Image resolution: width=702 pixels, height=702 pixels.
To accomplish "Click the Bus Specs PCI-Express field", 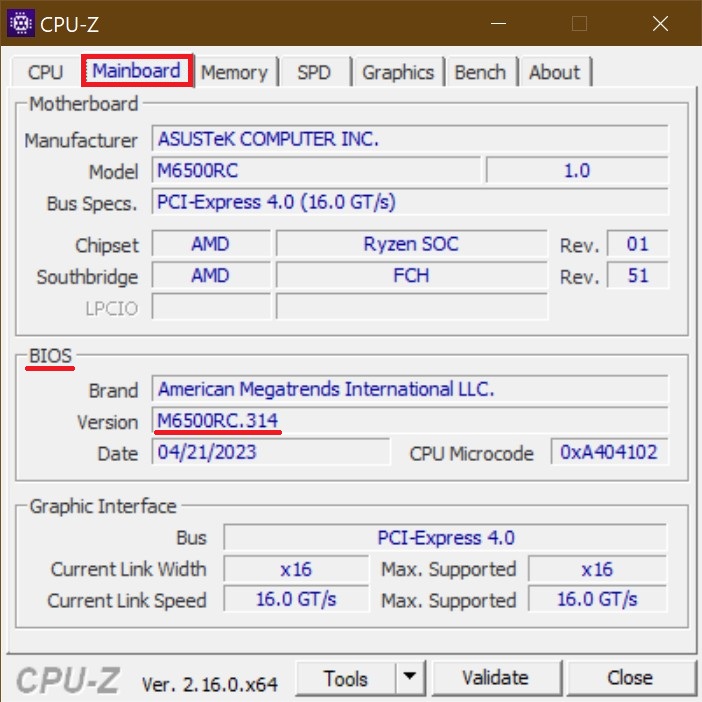I will pos(409,202).
